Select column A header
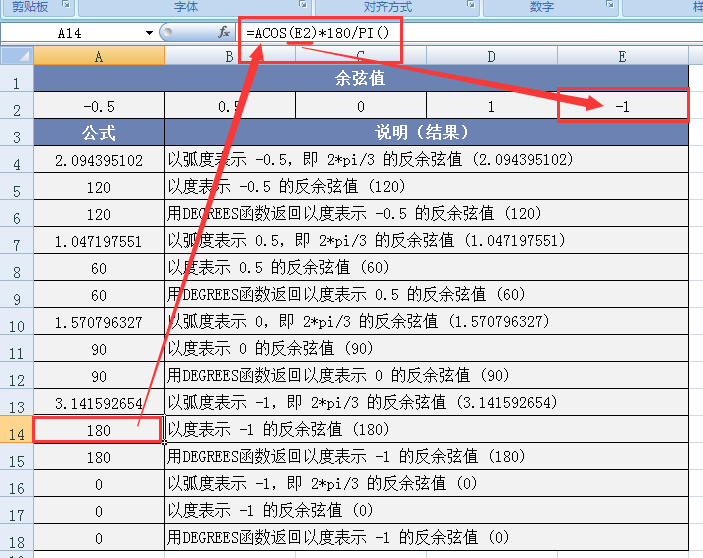This screenshot has height=558, width=703. tap(99, 56)
